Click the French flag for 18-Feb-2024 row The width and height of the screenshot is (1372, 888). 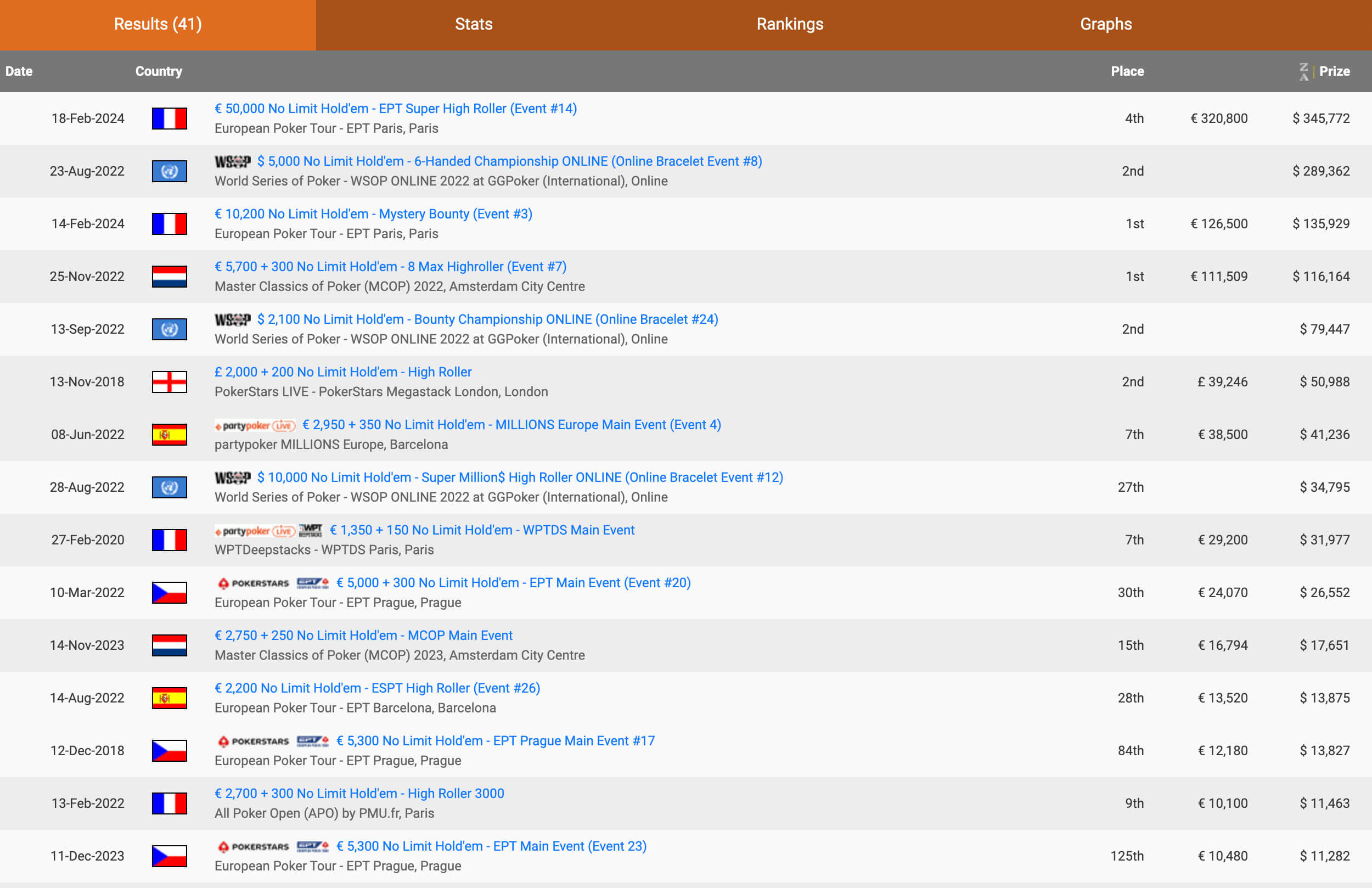pos(169,118)
